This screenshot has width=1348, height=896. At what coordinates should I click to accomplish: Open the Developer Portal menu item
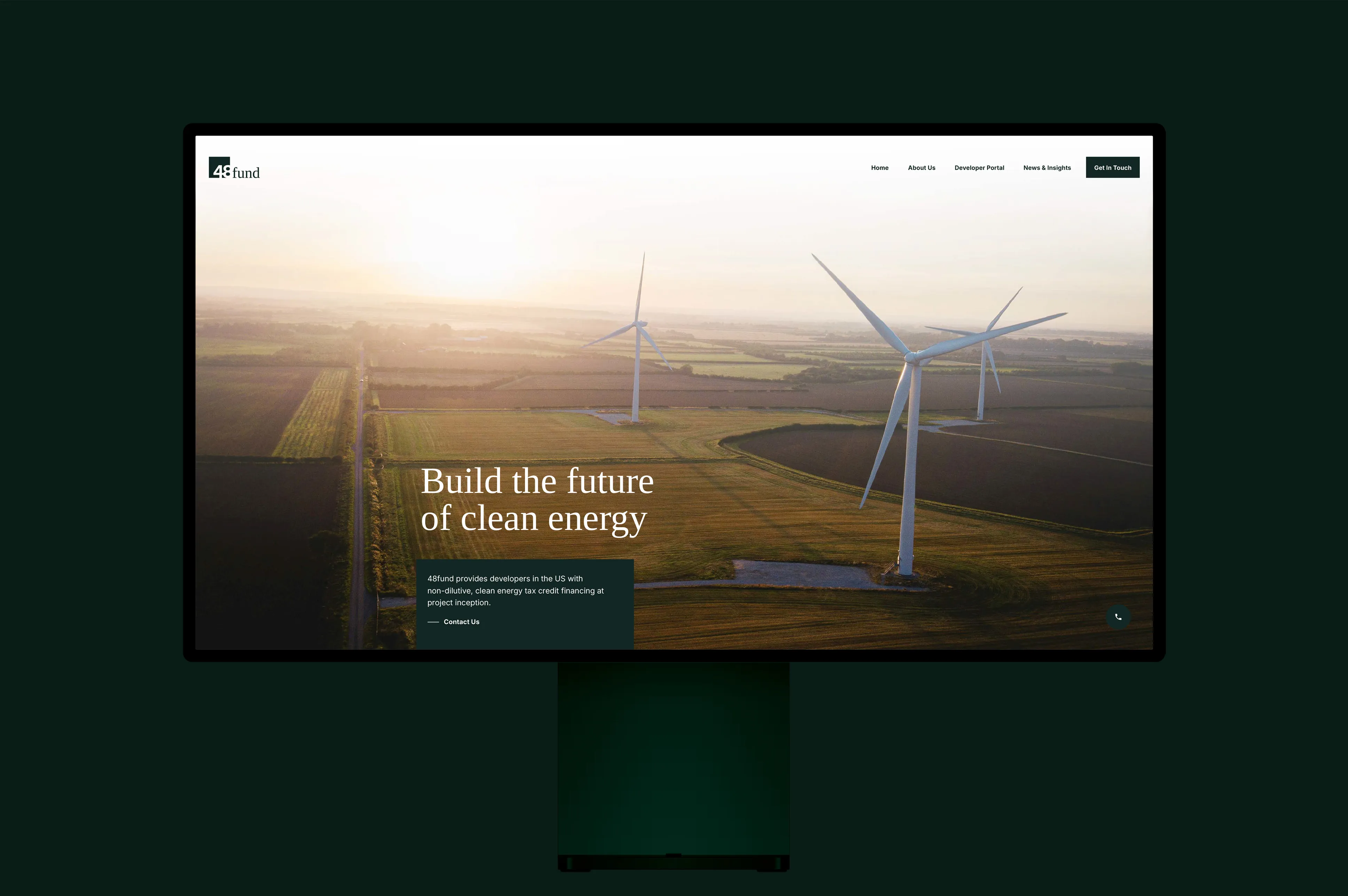[979, 167]
